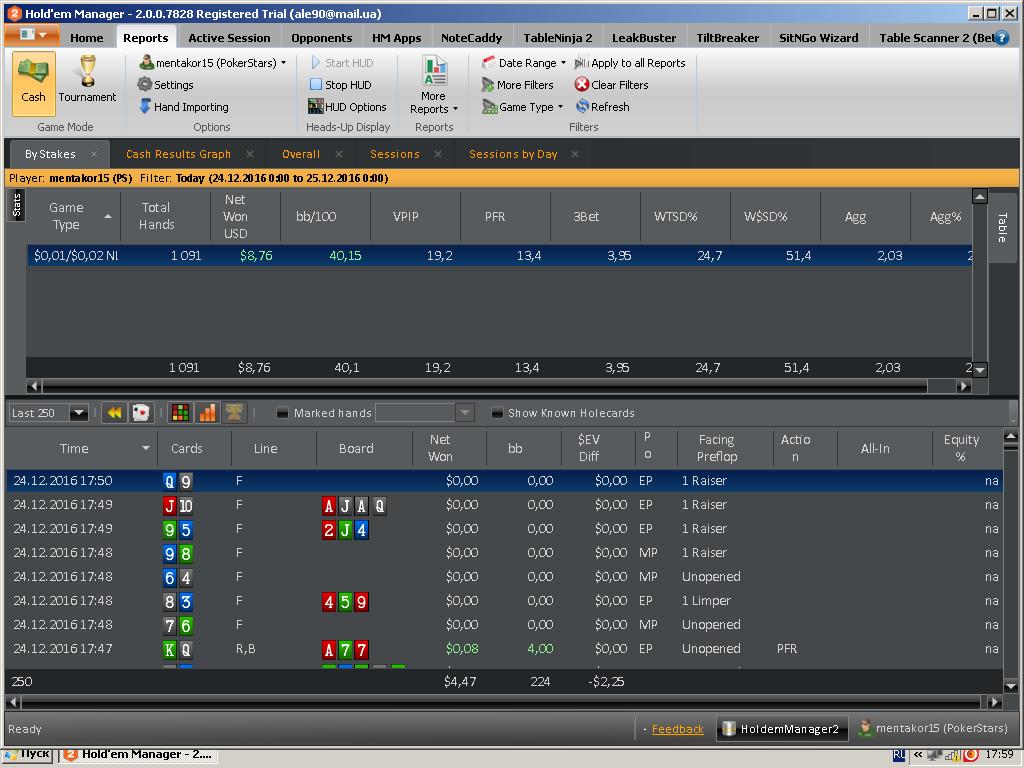
Task: Close the Sessions report tab
Action: tap(438, 154)
